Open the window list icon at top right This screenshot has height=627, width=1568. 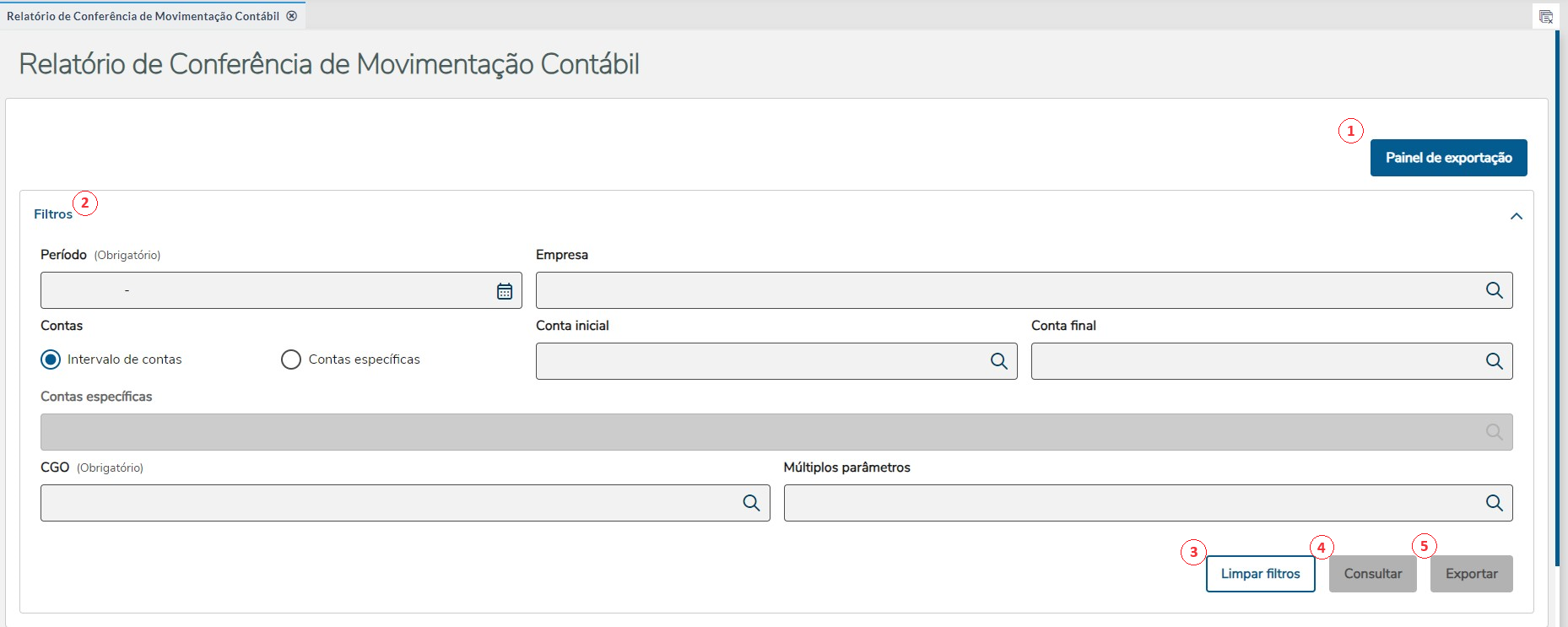(1545, 17)
